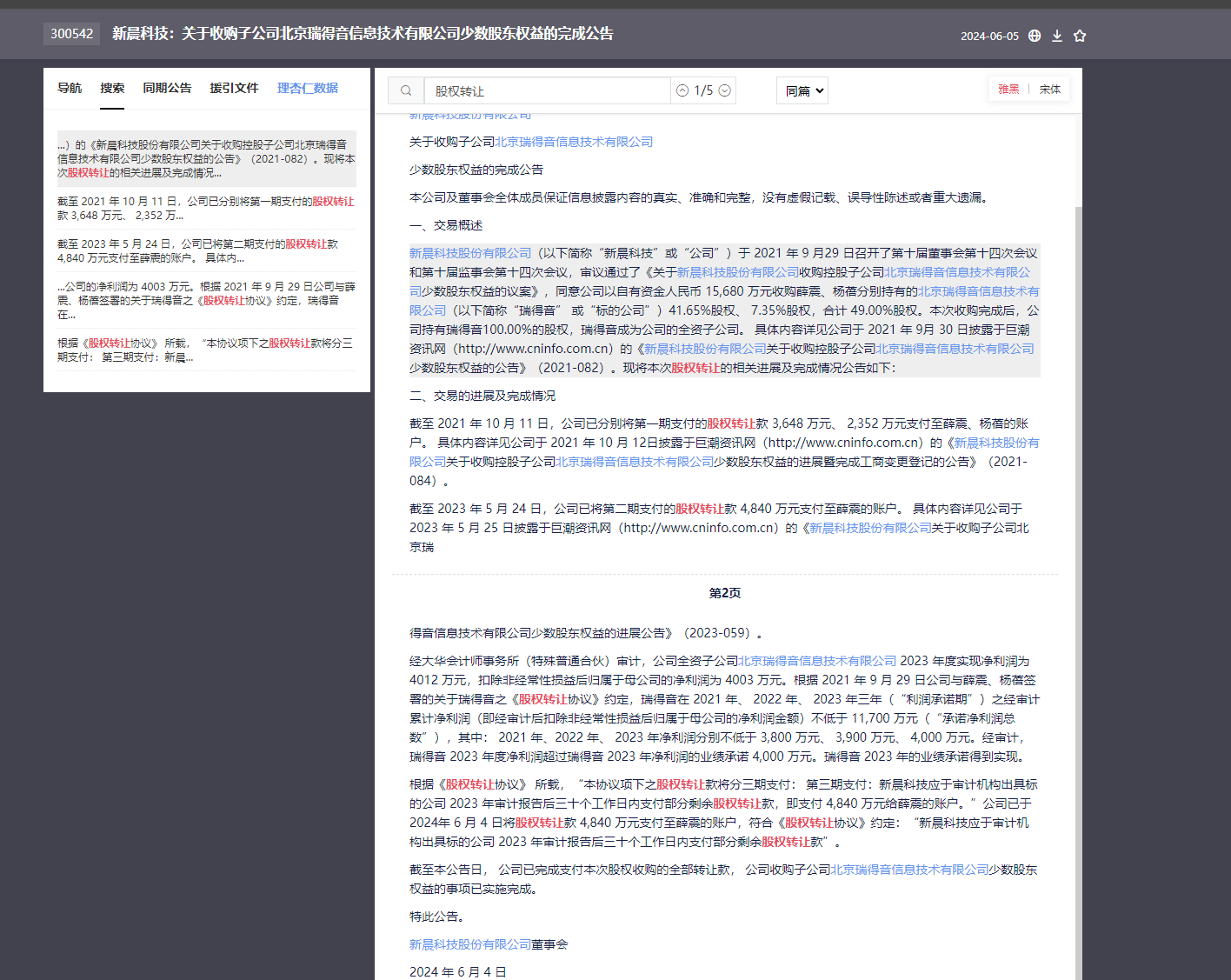Viewport: 1231px width, 980px height.
Task: Click stock code 300542 badge
Action: click(71, 34)
